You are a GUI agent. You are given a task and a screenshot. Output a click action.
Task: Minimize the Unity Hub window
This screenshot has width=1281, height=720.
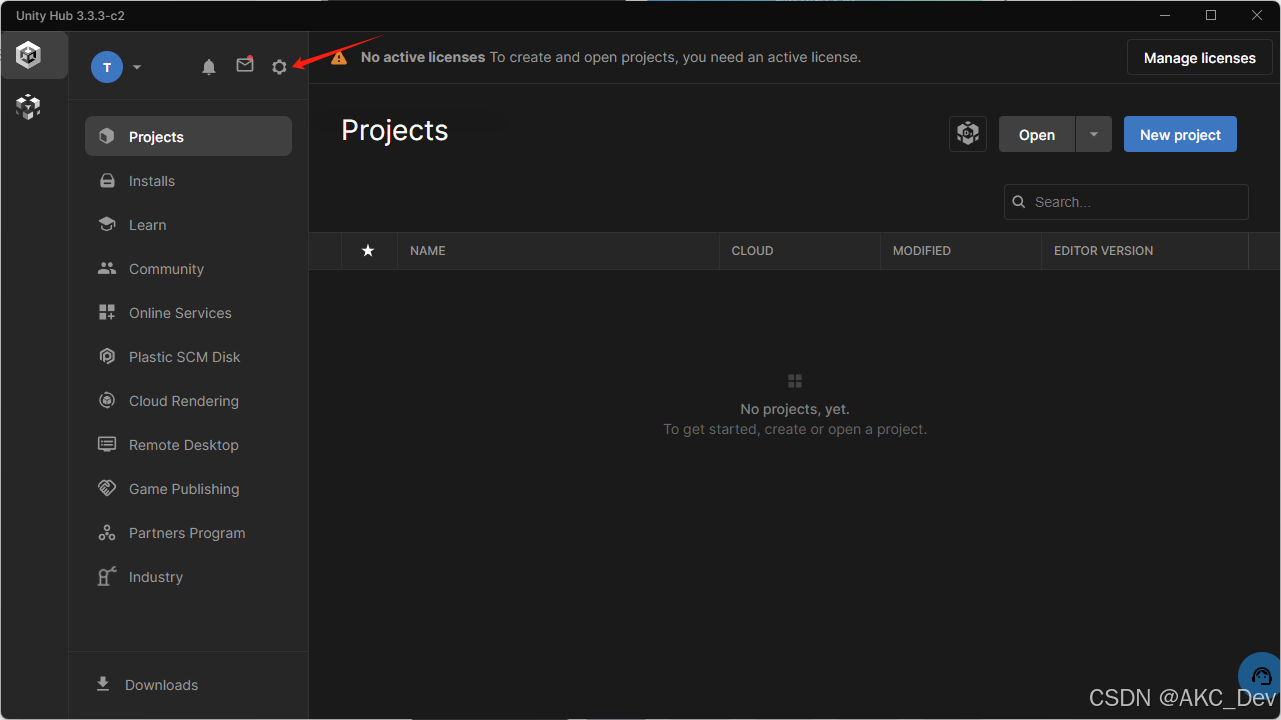pos(1165,15)
